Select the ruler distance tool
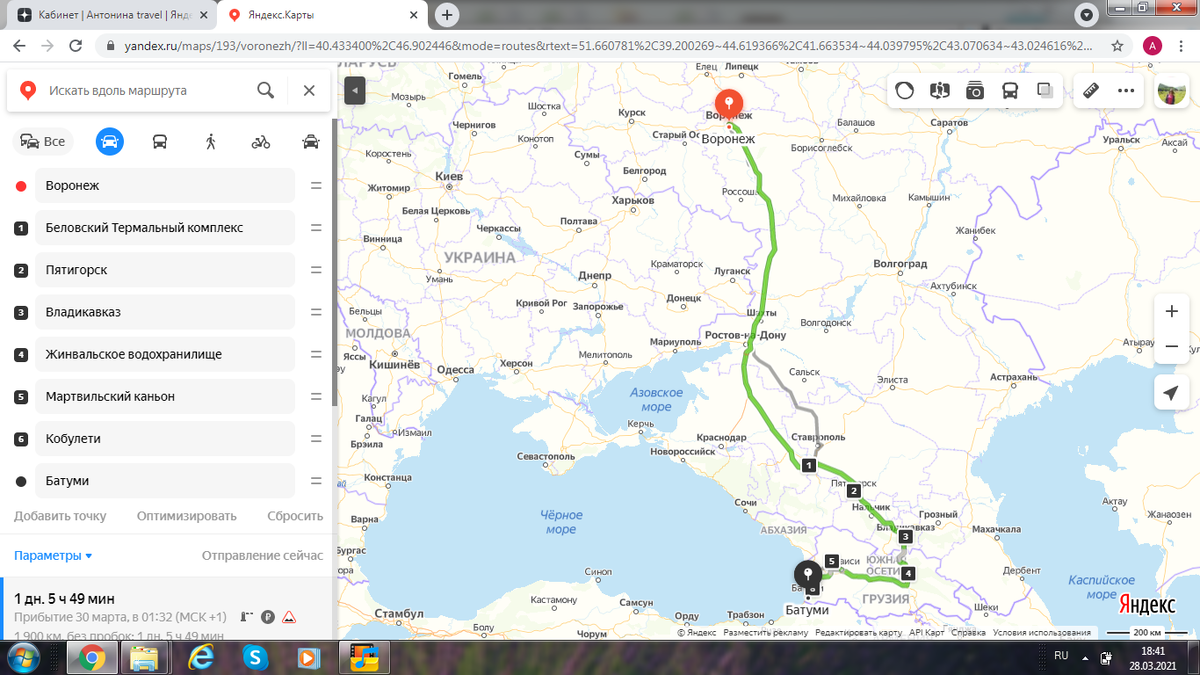1200x675 pixels. [1092, 91]
